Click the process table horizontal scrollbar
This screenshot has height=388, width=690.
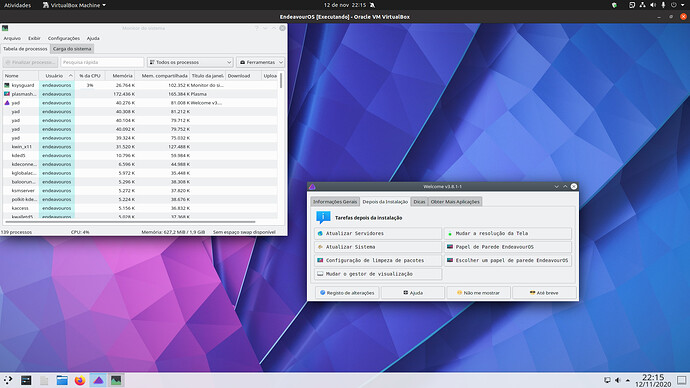(x=130, y=222)
